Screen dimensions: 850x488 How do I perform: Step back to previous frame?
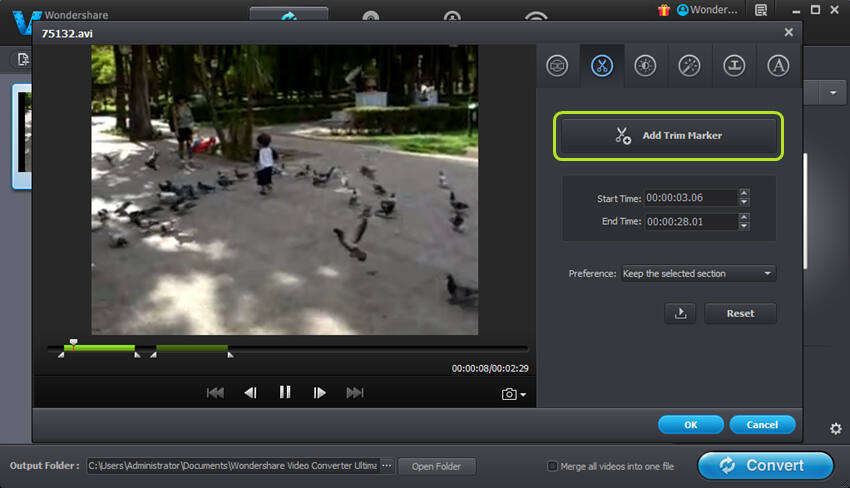coord(250,393)
